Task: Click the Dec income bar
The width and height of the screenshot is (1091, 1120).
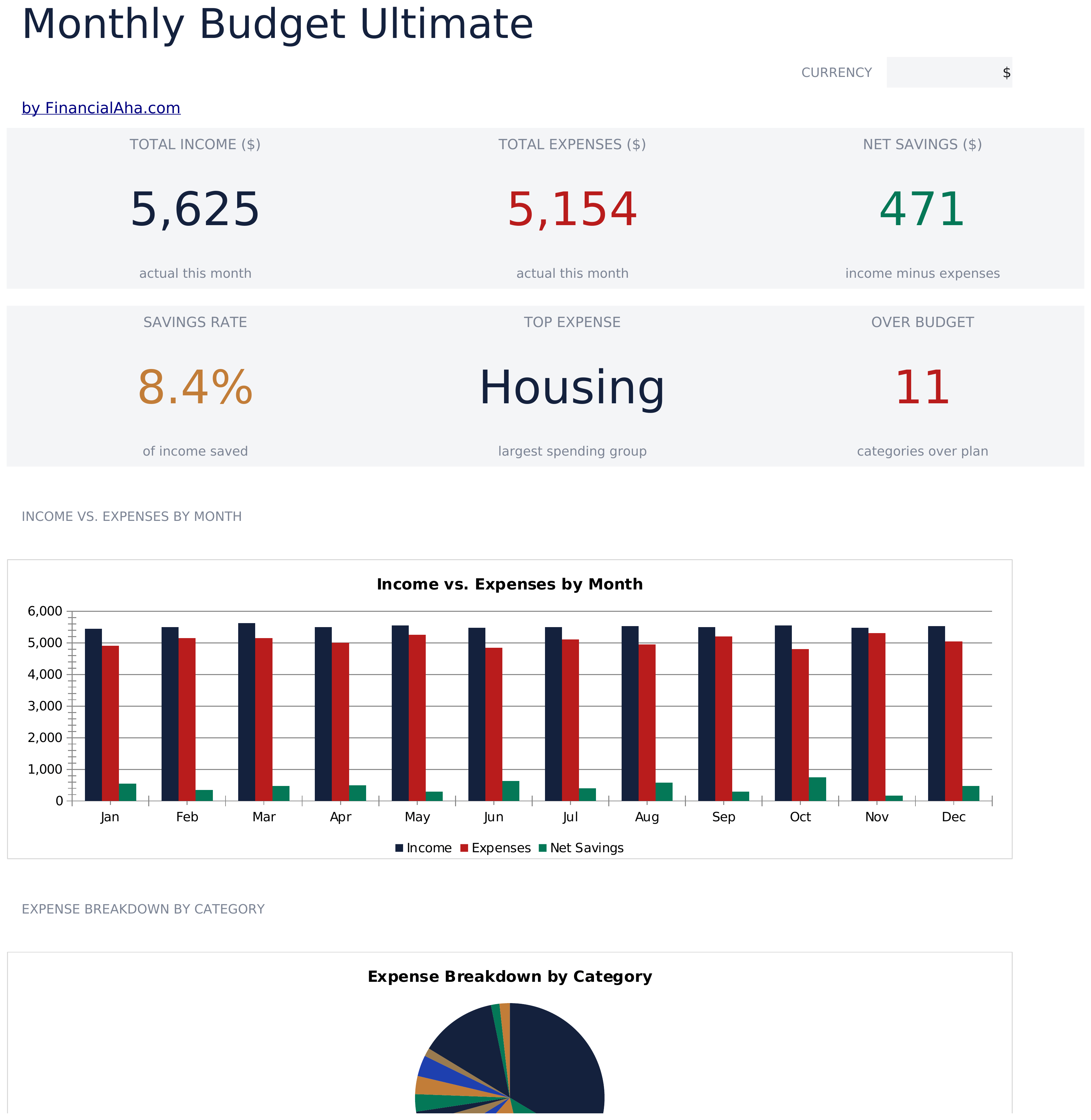Action: tap(936, 713)
